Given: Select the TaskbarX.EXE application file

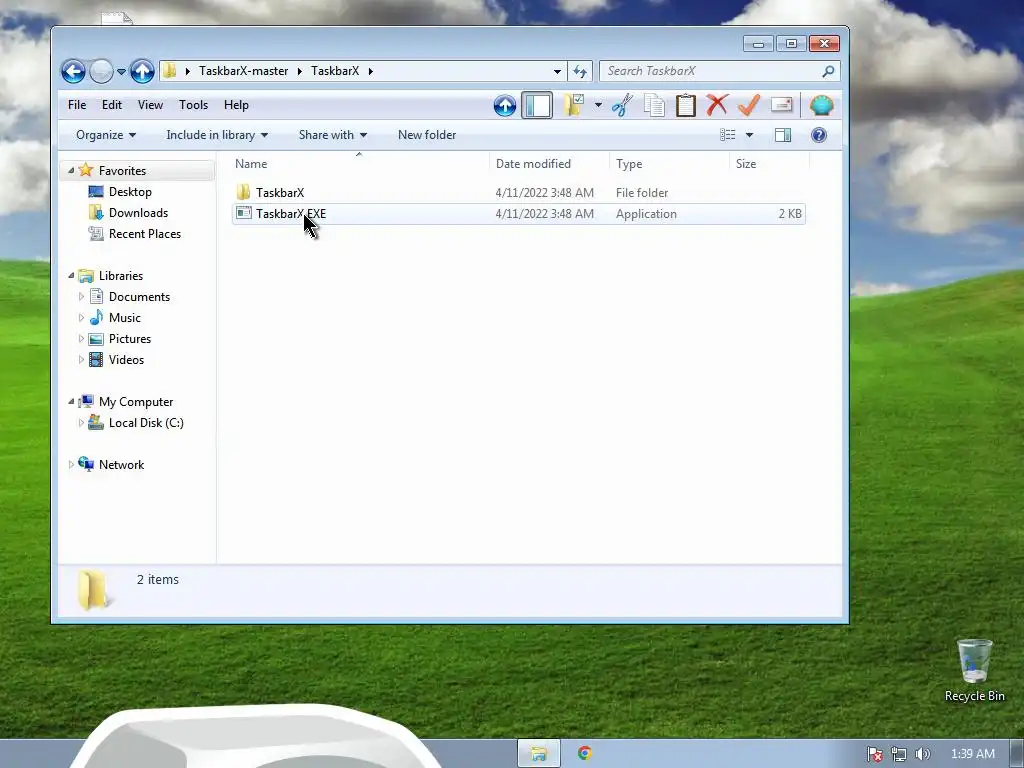Looking at the screenshot, I should [x=519, y=214].
